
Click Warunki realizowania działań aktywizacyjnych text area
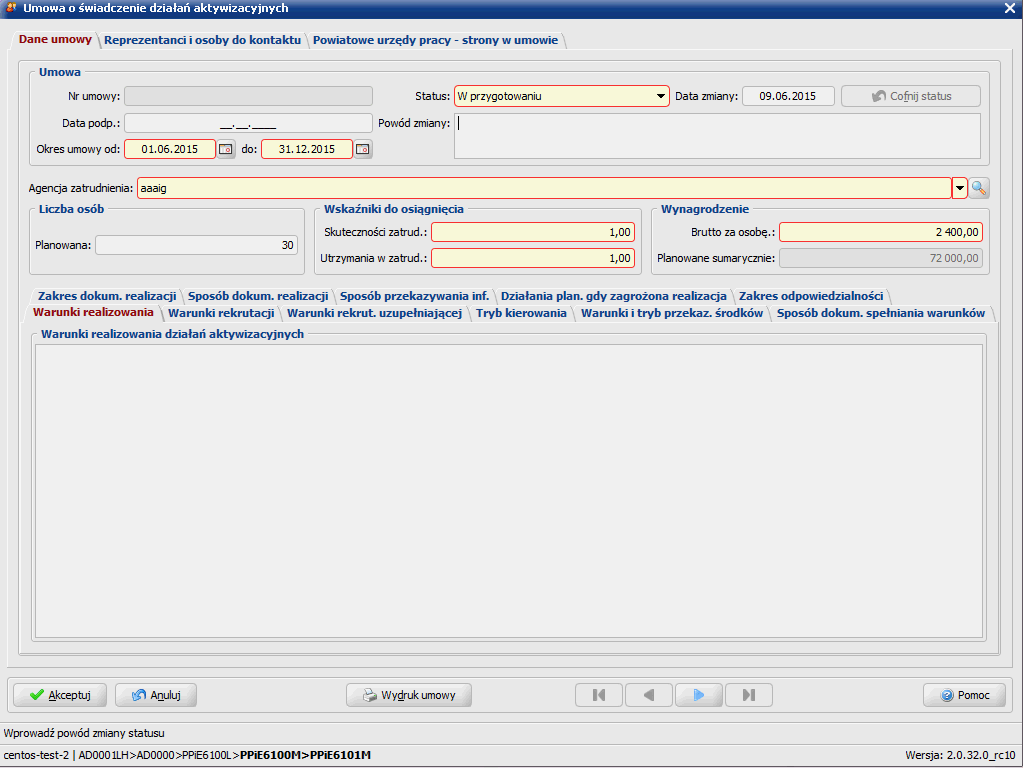(509, 491)
